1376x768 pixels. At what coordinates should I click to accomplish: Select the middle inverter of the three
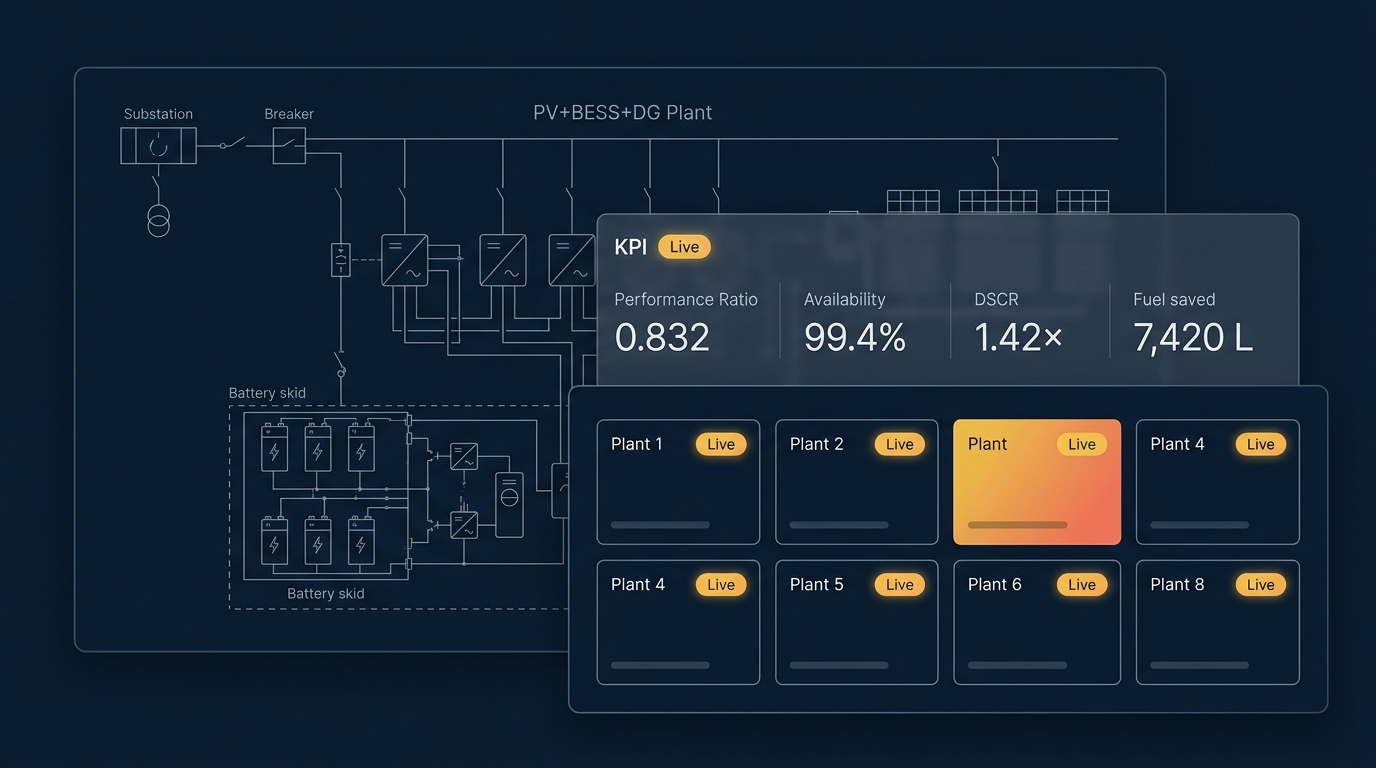click(x=503, y=260)
